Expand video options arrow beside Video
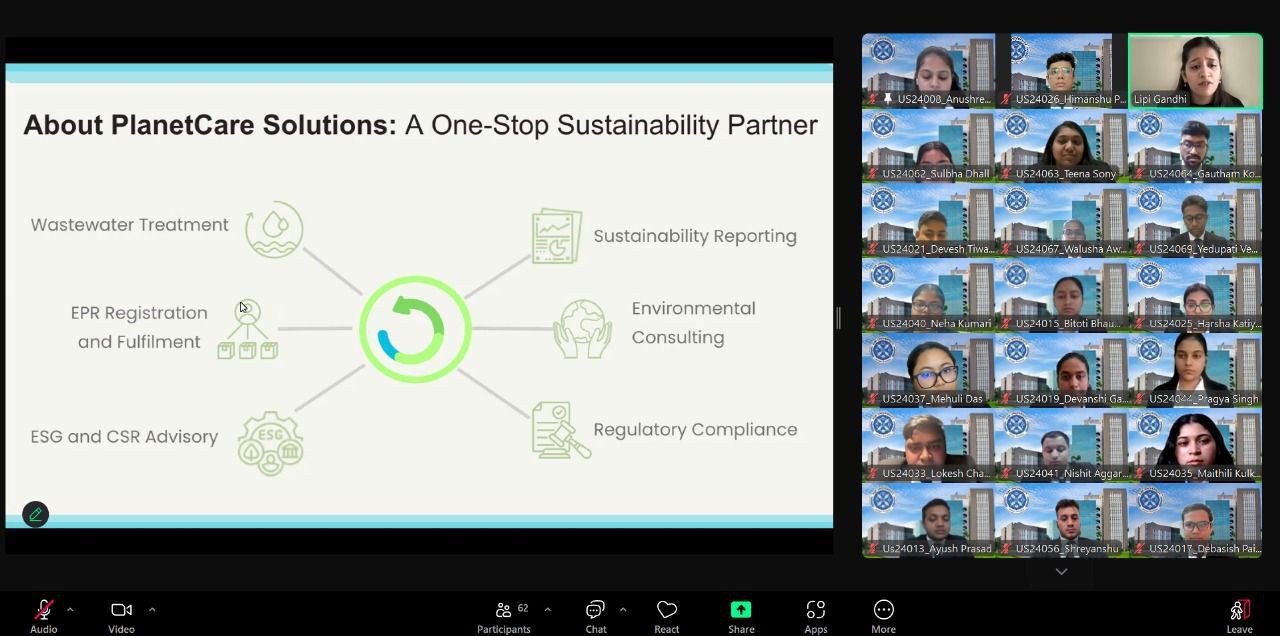The width and height of the screenshot is (1280, 636). (x=152, y=609)
